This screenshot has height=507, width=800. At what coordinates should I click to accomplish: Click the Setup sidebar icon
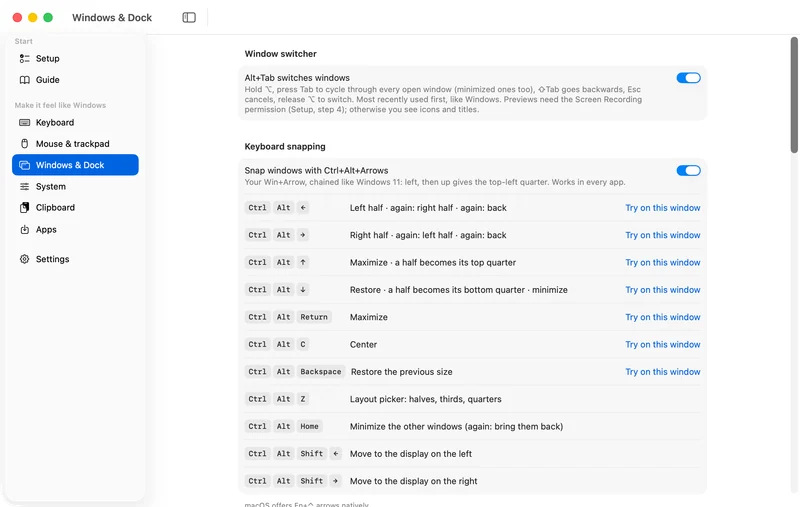[24, 59]
